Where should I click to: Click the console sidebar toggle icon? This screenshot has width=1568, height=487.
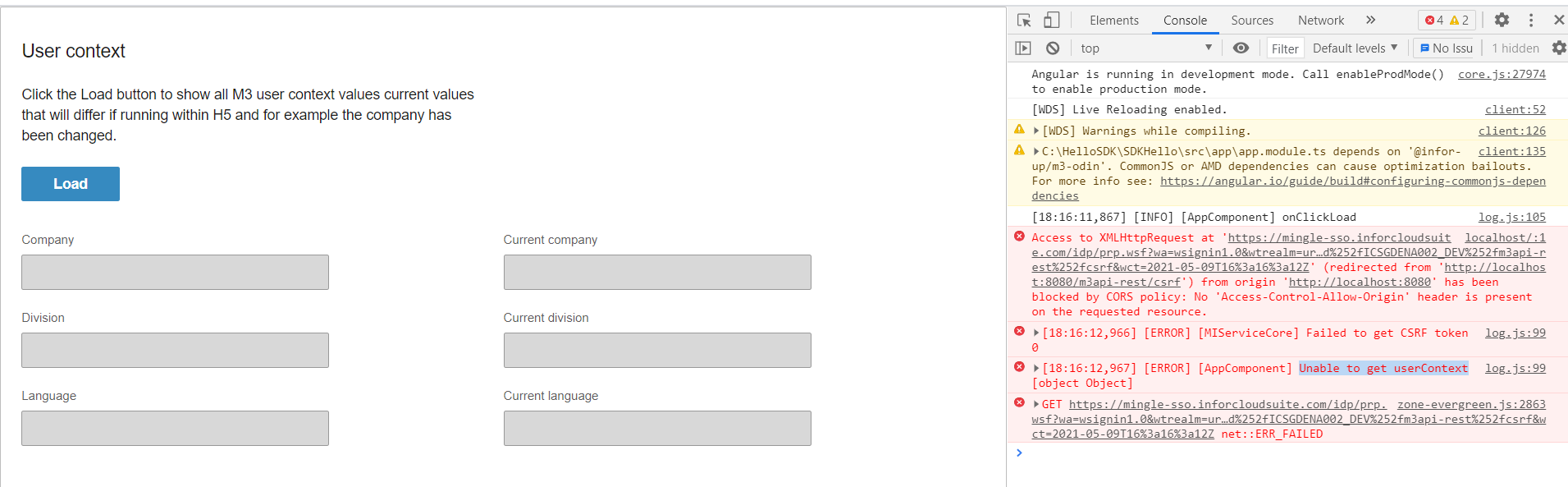pos(1022,48)
